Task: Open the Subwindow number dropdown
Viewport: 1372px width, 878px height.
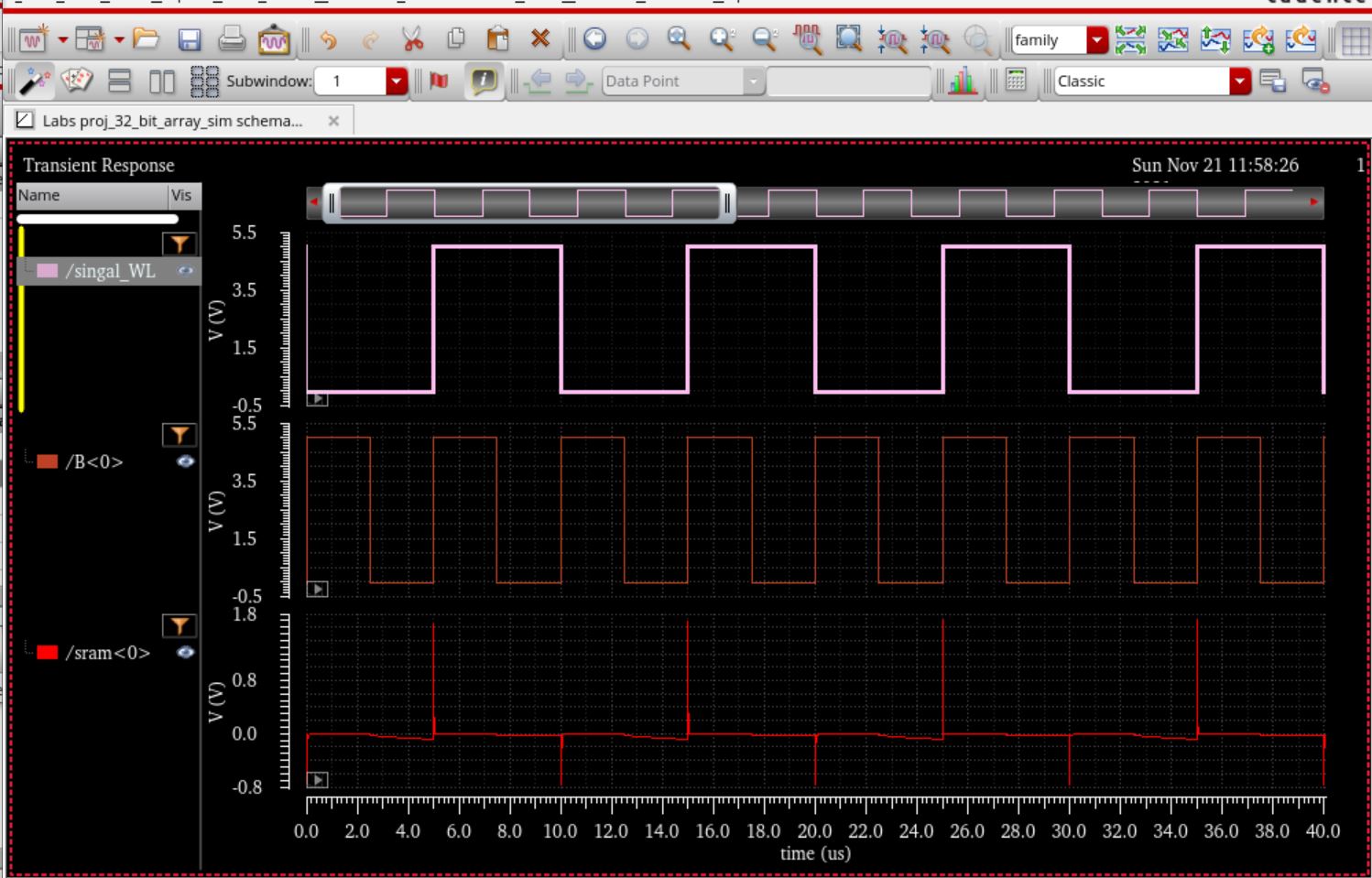Action: (x=396, y=81)
